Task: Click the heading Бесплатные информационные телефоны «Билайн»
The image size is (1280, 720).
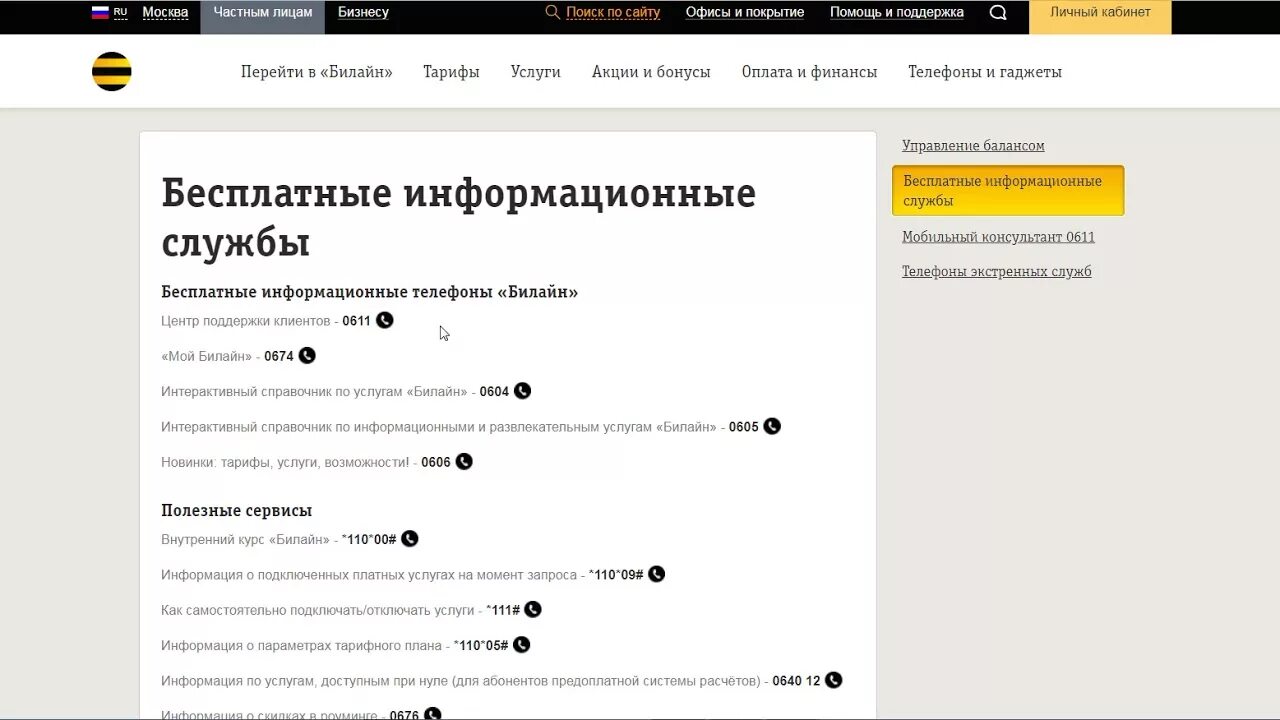Action: [370, 292]
